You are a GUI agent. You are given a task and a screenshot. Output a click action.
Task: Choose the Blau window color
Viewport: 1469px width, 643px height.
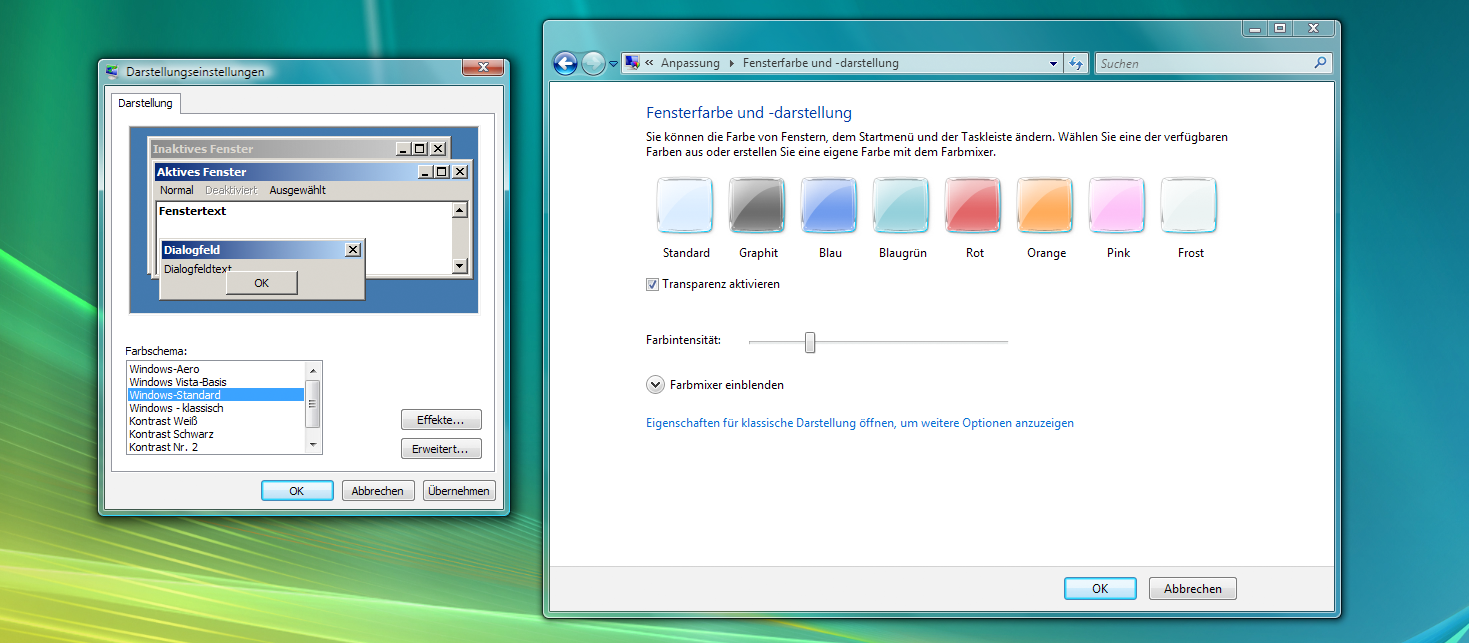tap(829, 205)
